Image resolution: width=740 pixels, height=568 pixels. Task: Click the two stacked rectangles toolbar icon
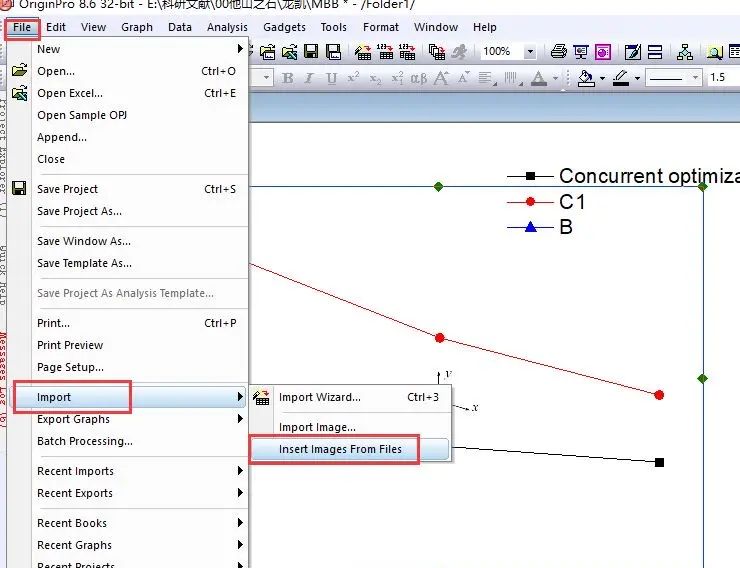click(655, 52)
